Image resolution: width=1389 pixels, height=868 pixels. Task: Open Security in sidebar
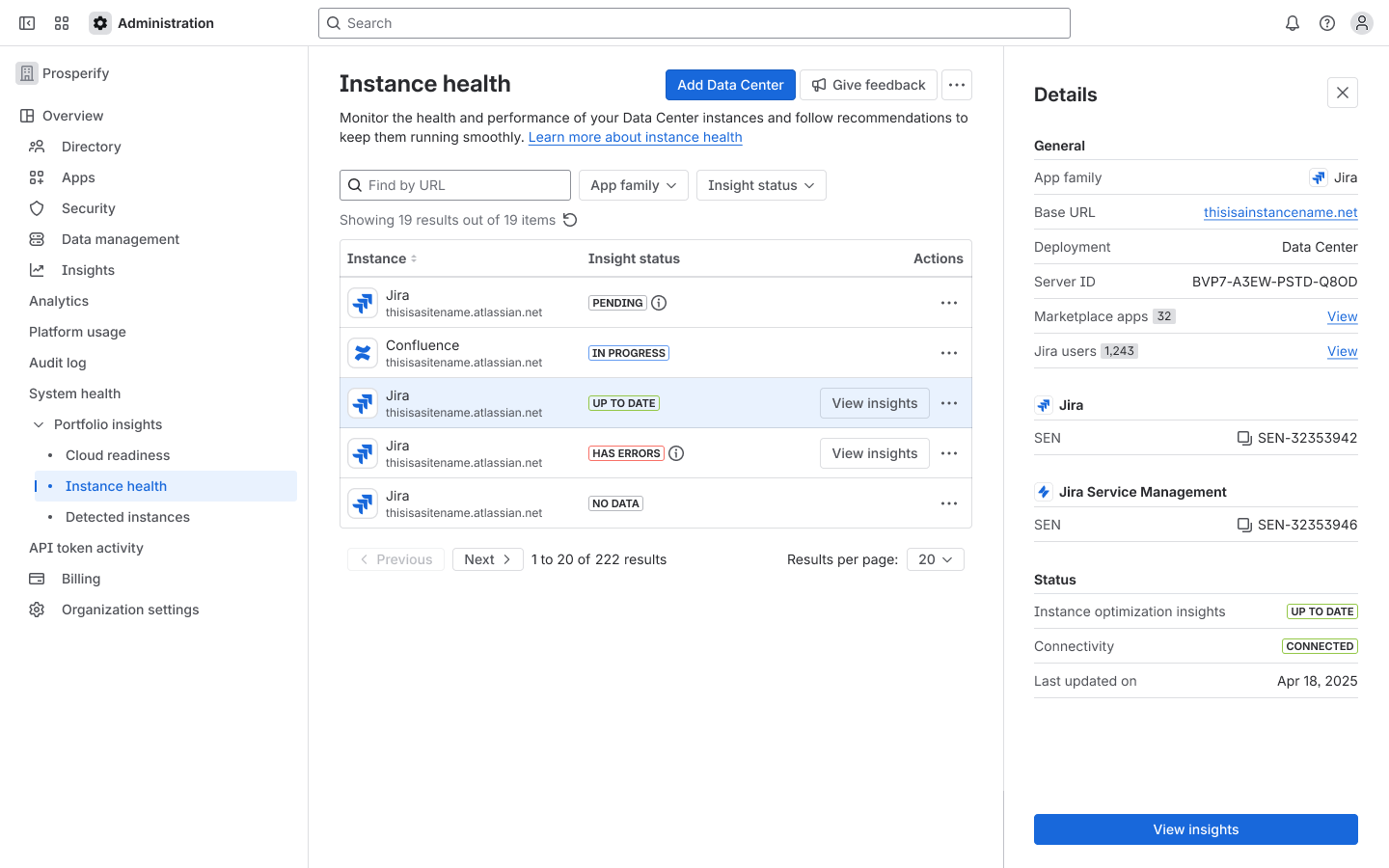click(x=89, y=208)
